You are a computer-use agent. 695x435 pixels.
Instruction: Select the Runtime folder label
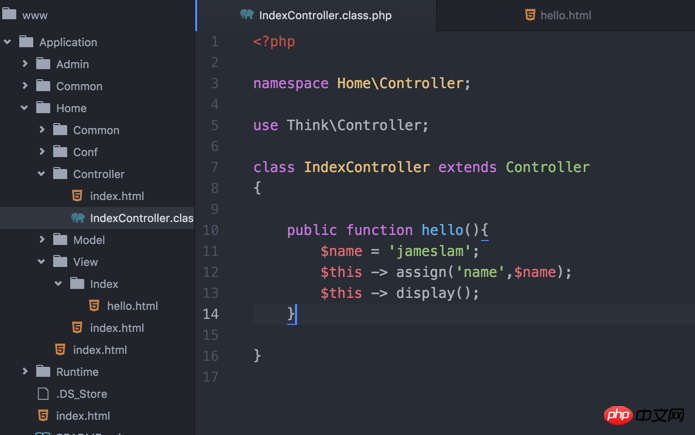click(x=77, y=372)
